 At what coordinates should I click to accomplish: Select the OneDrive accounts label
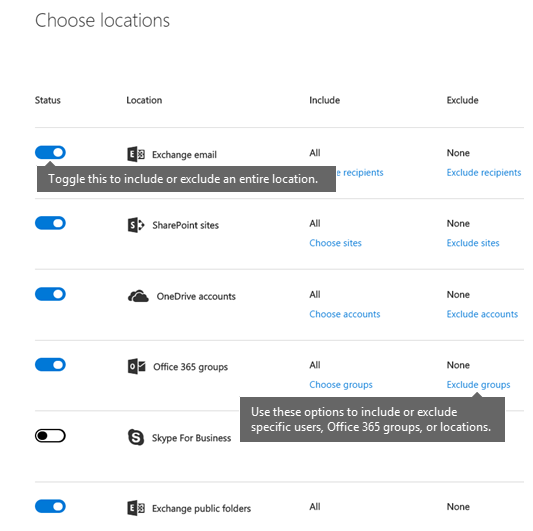pos(196,296)
